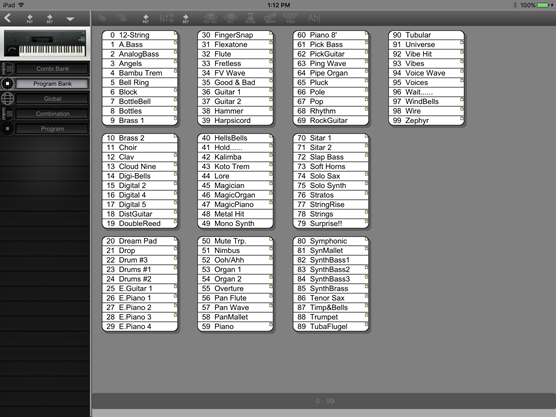Select program 4 Bambu Trem
Screen dimensions: 556x417
click(140, 73)
